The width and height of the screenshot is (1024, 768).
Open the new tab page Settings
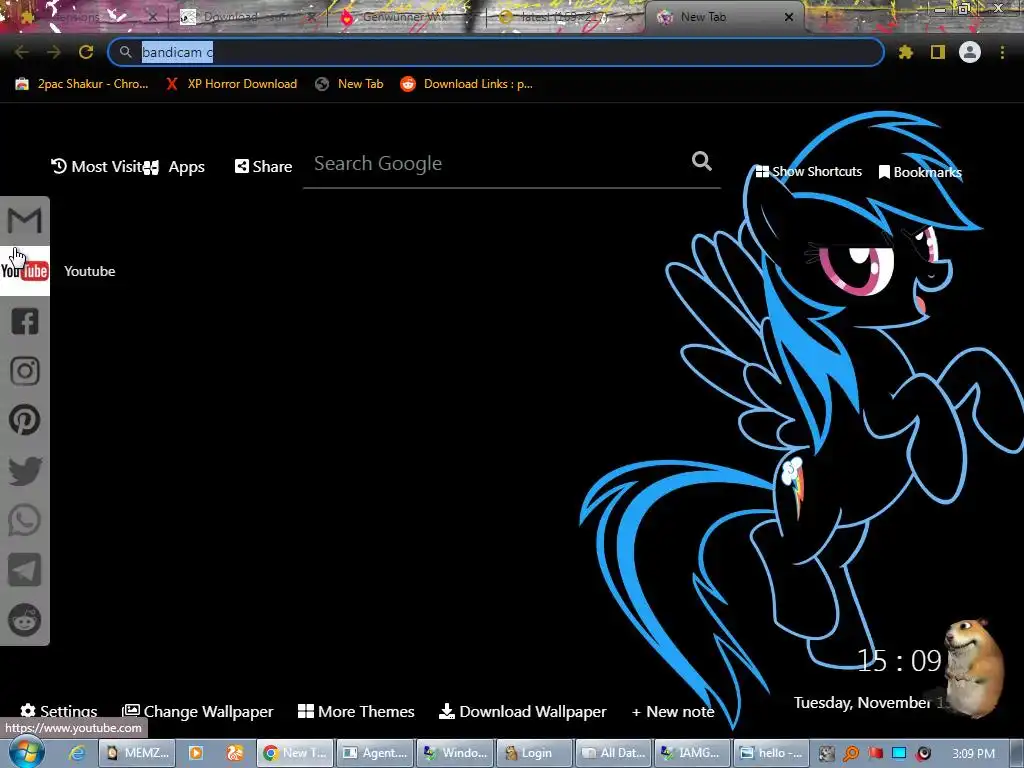click(x=59, y=711)
